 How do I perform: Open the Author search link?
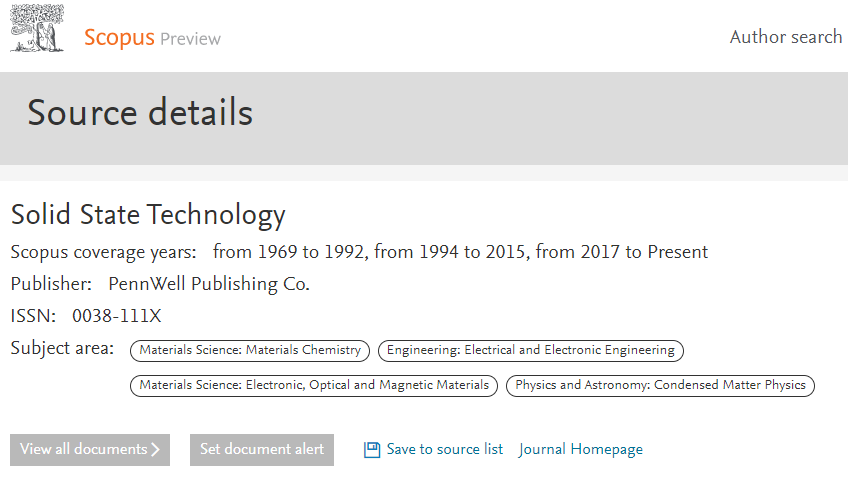point(785,37)
